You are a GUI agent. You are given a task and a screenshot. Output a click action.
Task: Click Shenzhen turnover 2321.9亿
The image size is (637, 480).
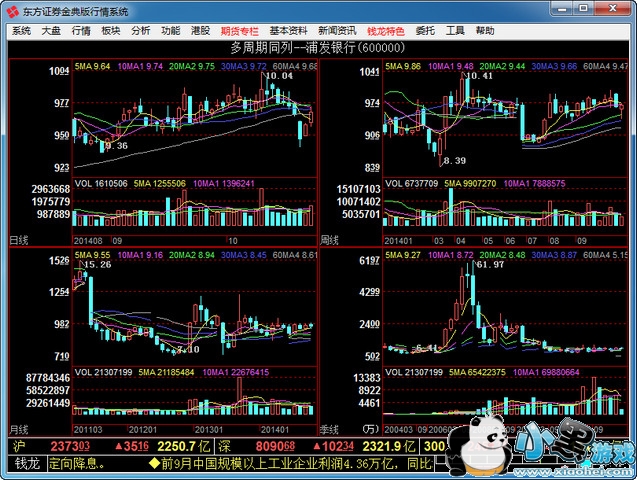coord(388,446)
